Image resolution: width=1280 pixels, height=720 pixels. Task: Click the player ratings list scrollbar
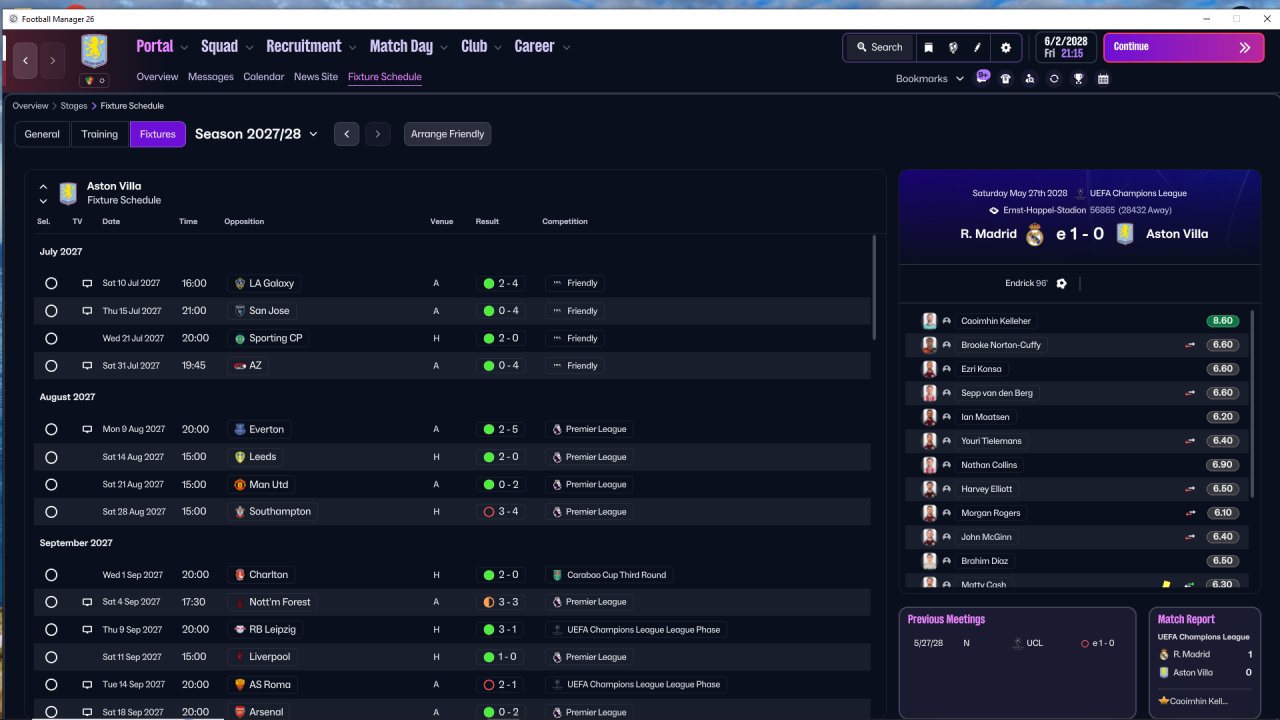coord(1252,405)
